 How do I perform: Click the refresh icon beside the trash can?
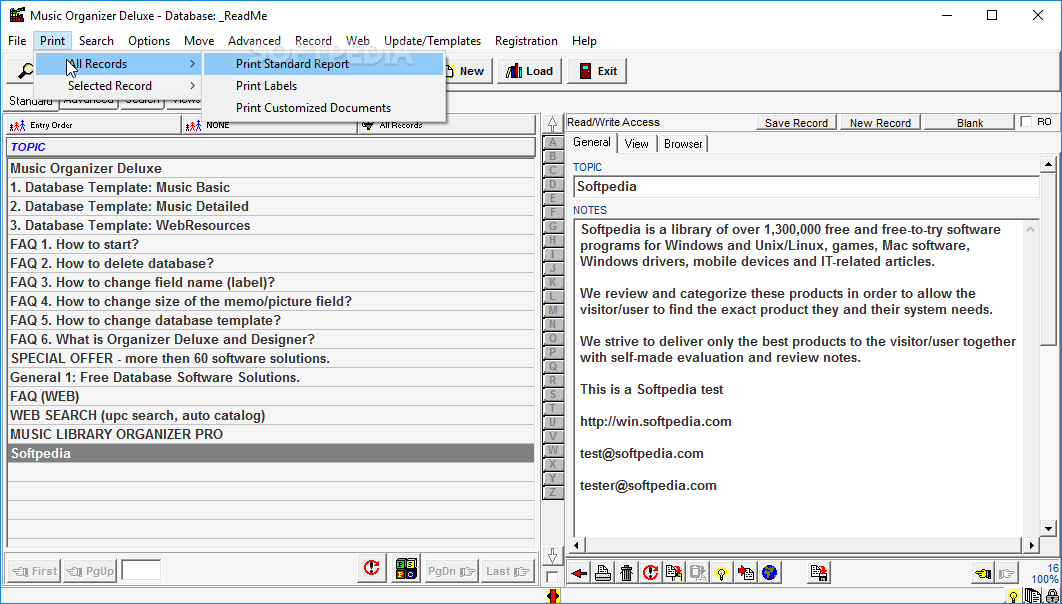(650, 573)
